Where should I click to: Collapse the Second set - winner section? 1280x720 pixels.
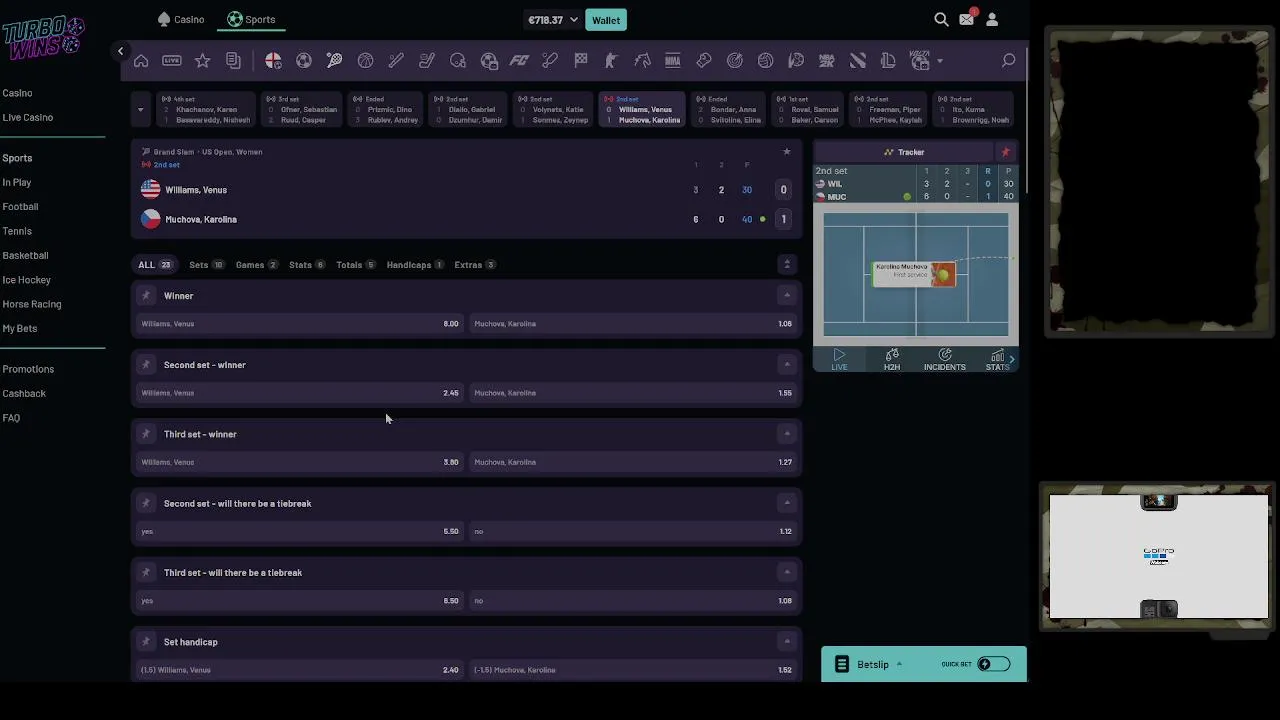(x=787, y=364)
